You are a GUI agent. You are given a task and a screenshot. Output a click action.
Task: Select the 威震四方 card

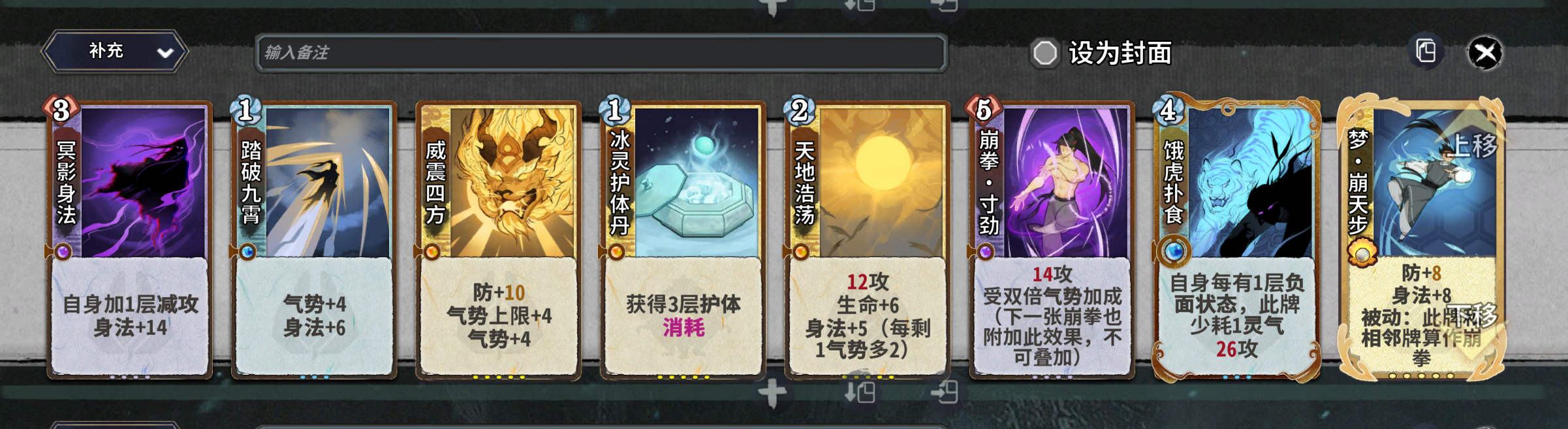499,240
